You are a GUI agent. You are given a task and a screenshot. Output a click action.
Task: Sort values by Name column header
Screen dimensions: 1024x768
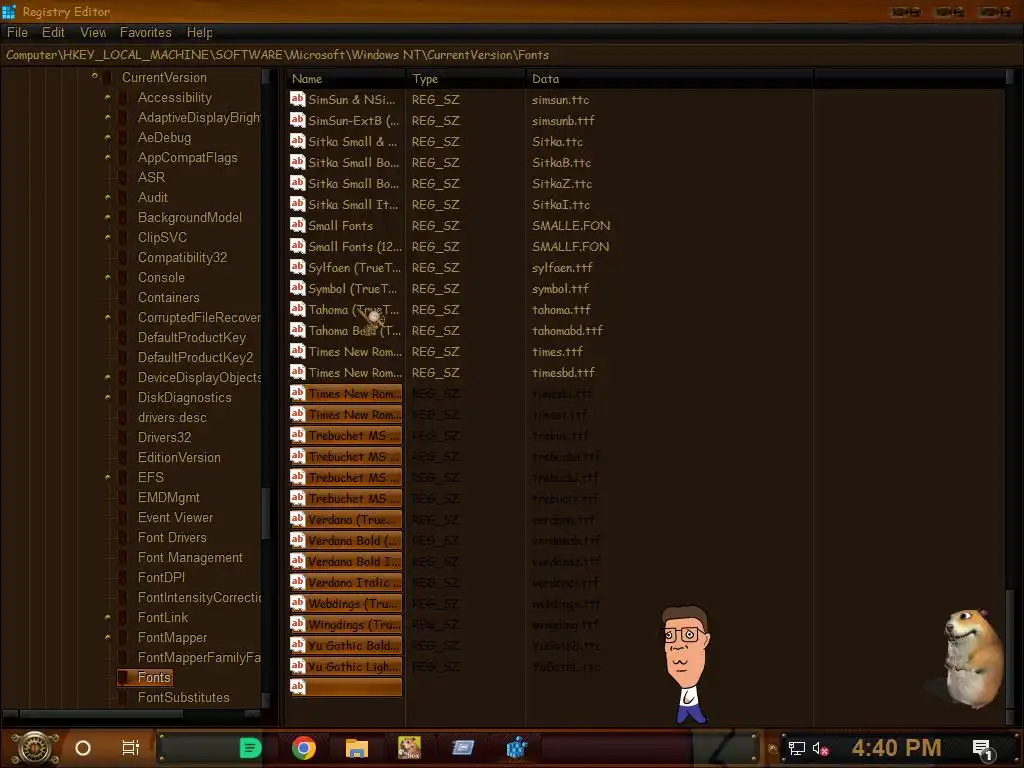[345, 78]
